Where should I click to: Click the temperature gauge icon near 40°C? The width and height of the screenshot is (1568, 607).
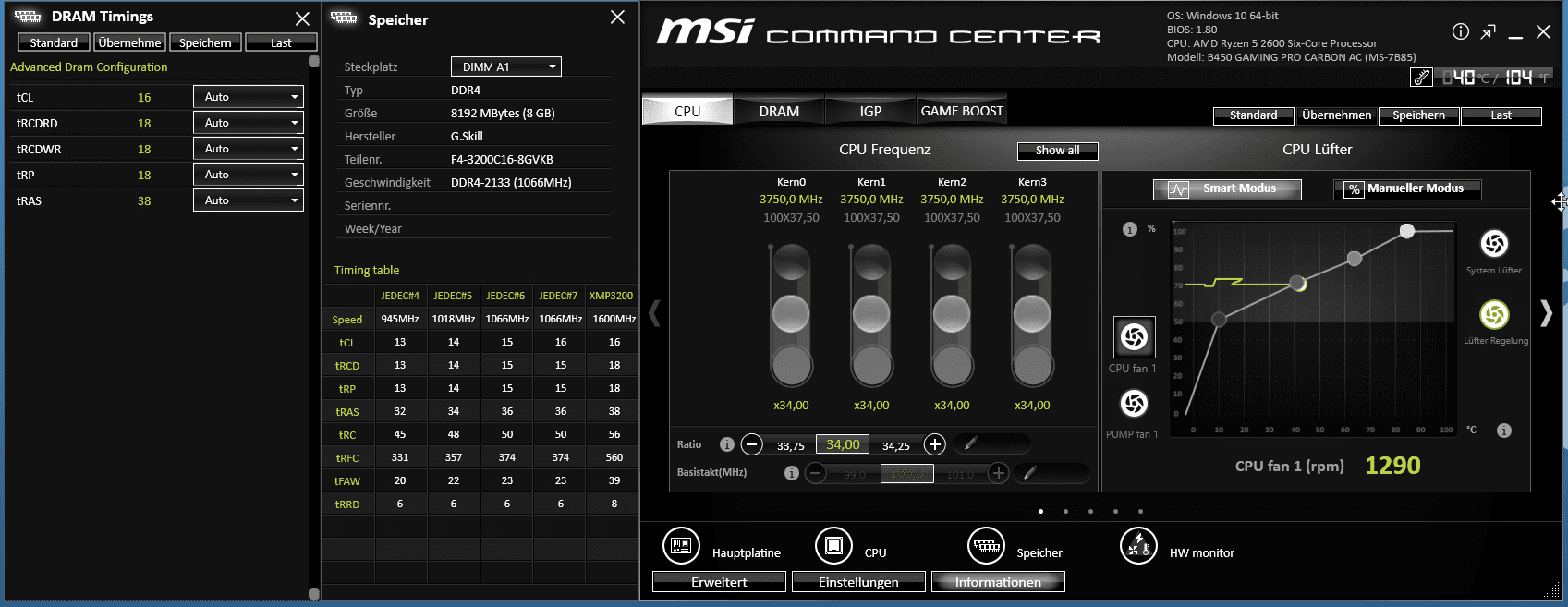[x=1421, y=78]
